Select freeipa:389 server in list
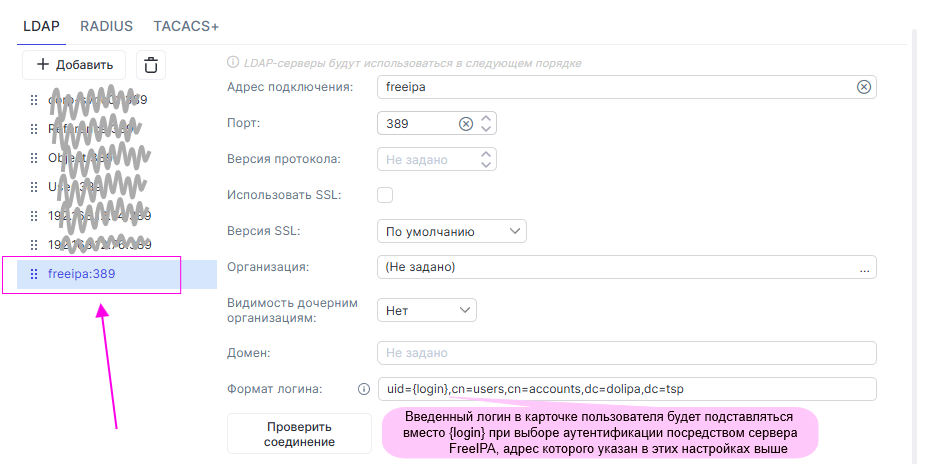The height and width of the screenshot is (464, 936). [82, 274]
